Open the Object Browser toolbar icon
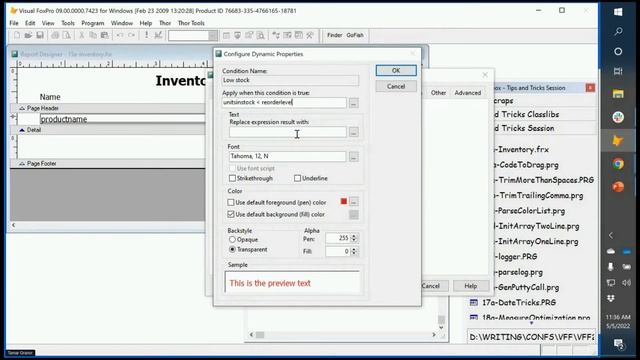The width and height of the screenshot is (640, 360). (287, 36)
